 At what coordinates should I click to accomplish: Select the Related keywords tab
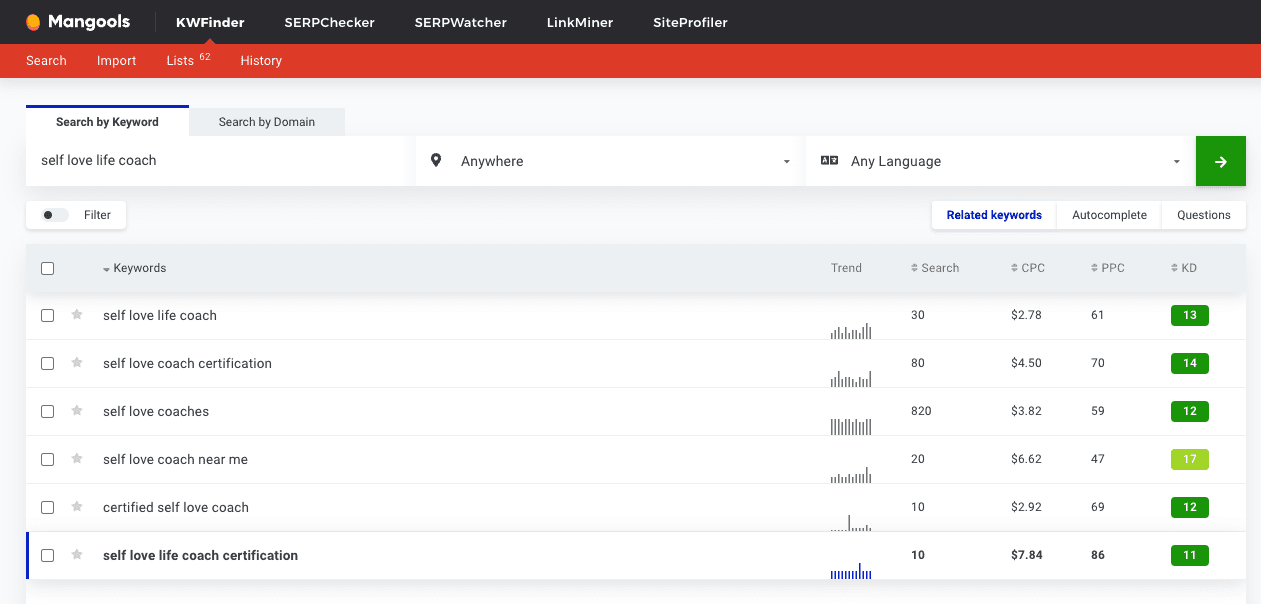click(x=994, y=215)
